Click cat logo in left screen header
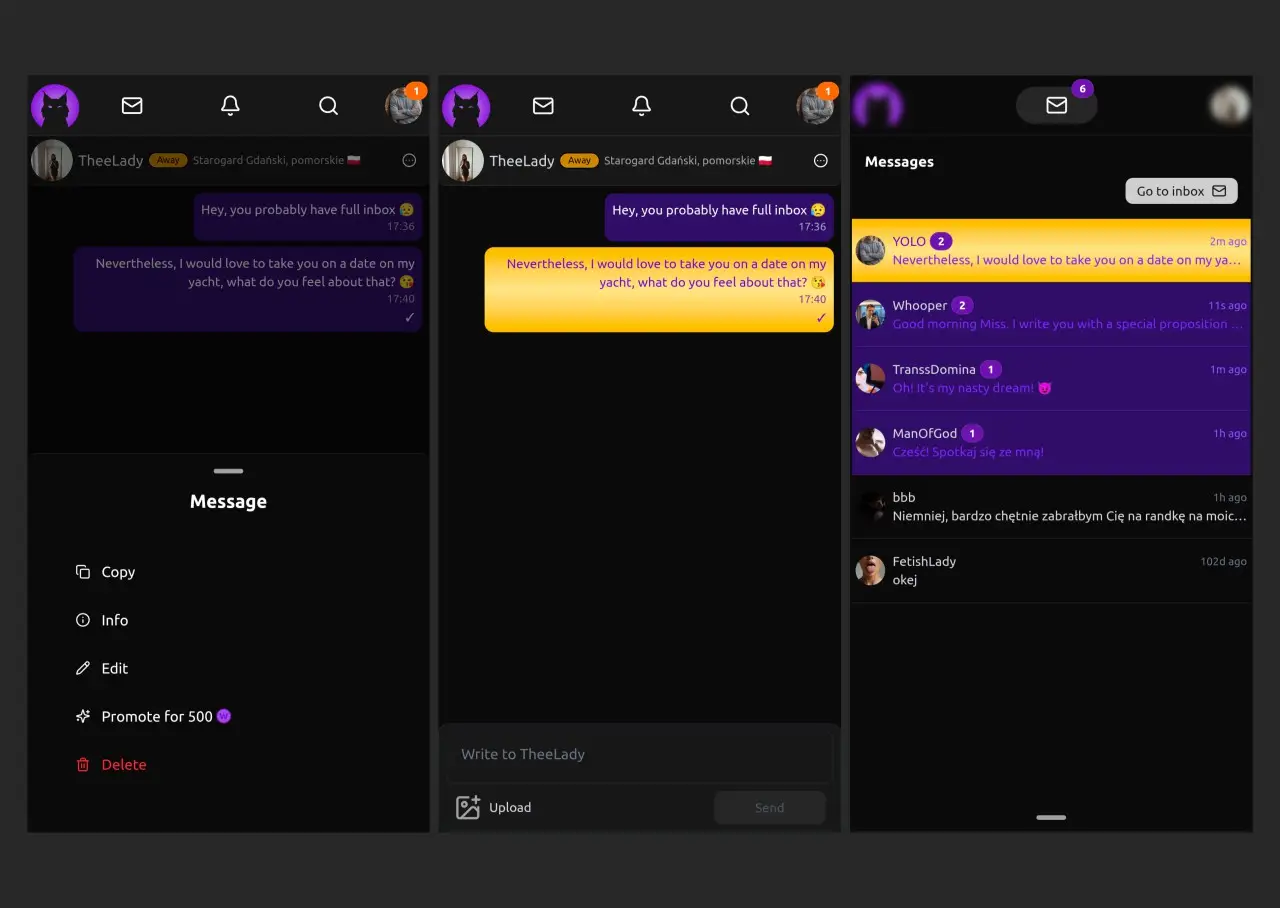1280x908 pixels. [55, 106]
